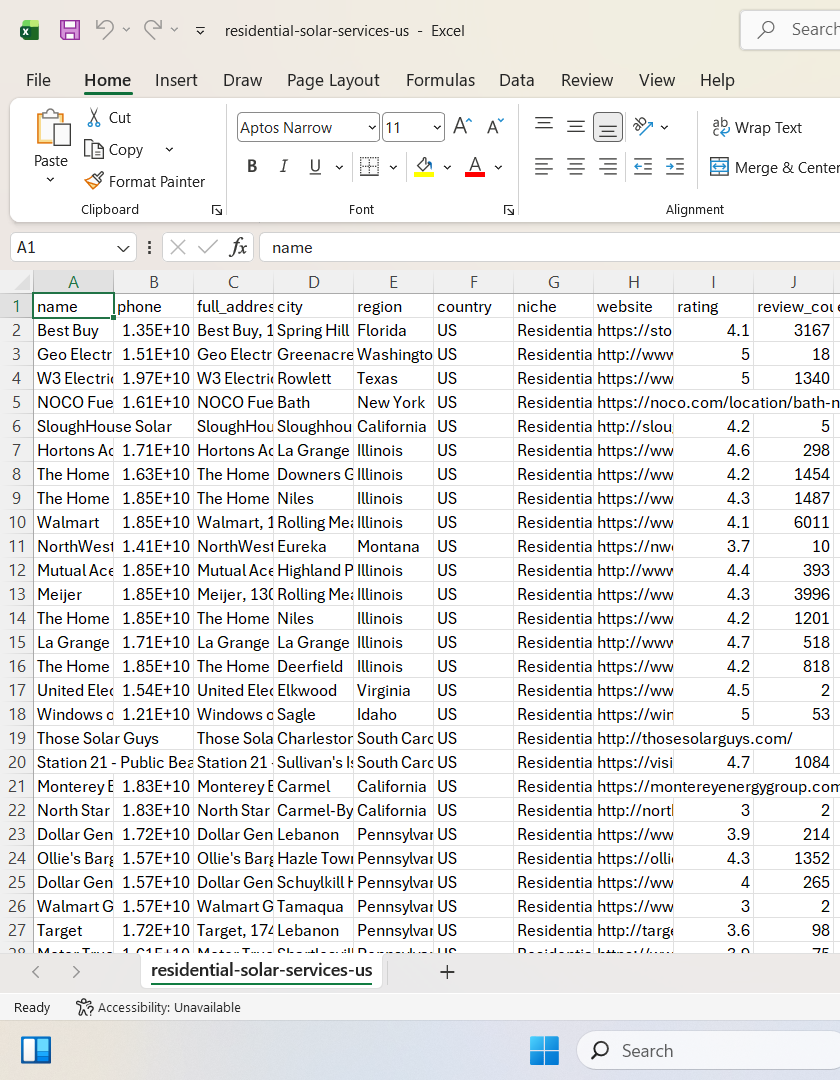Apply the red font color

475,167
